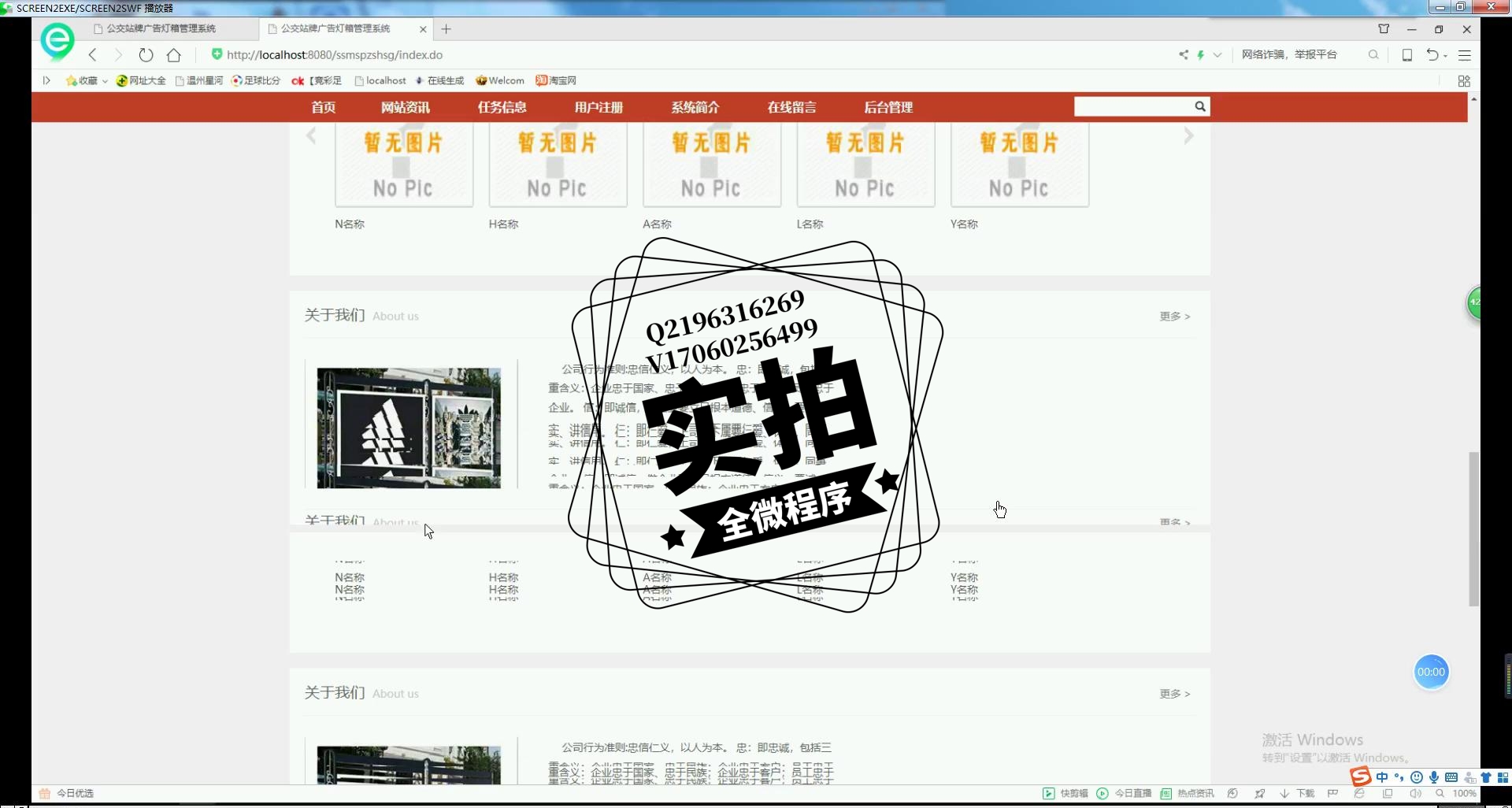Click the green floating side badge

(x=1473, y=302)
